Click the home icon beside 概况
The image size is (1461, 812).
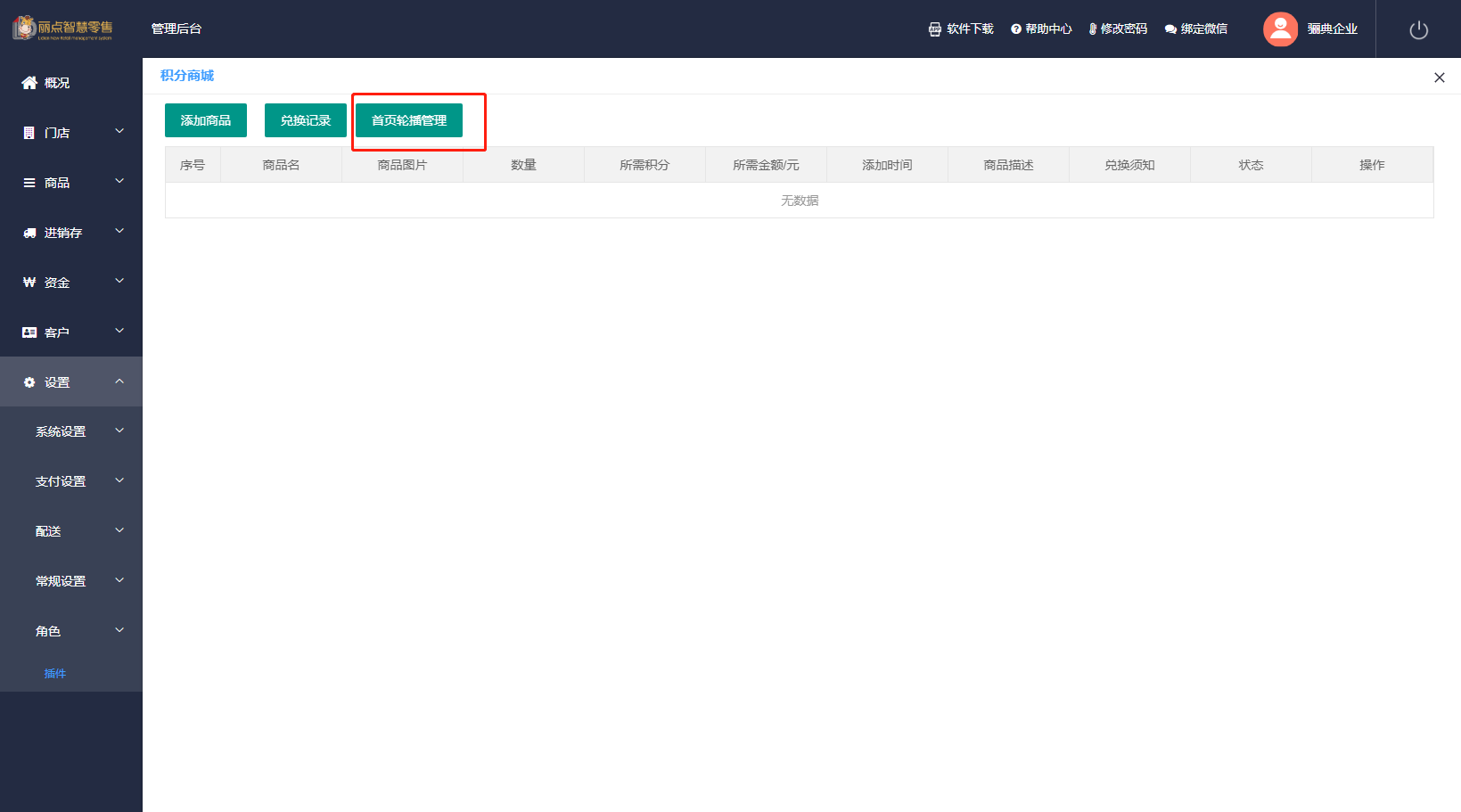point(29,83)
